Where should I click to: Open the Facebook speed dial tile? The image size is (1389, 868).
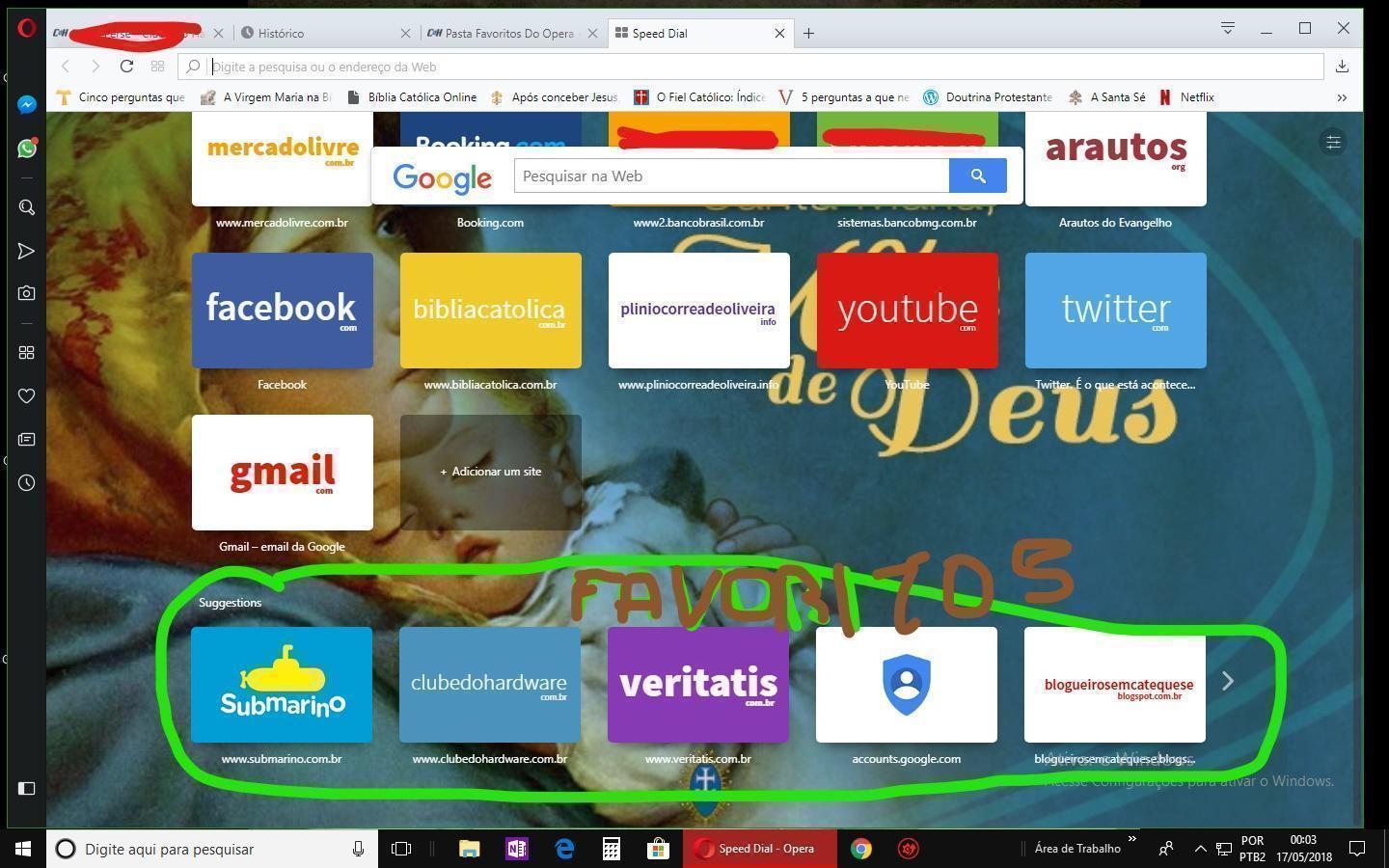click(x=282, y=311)
